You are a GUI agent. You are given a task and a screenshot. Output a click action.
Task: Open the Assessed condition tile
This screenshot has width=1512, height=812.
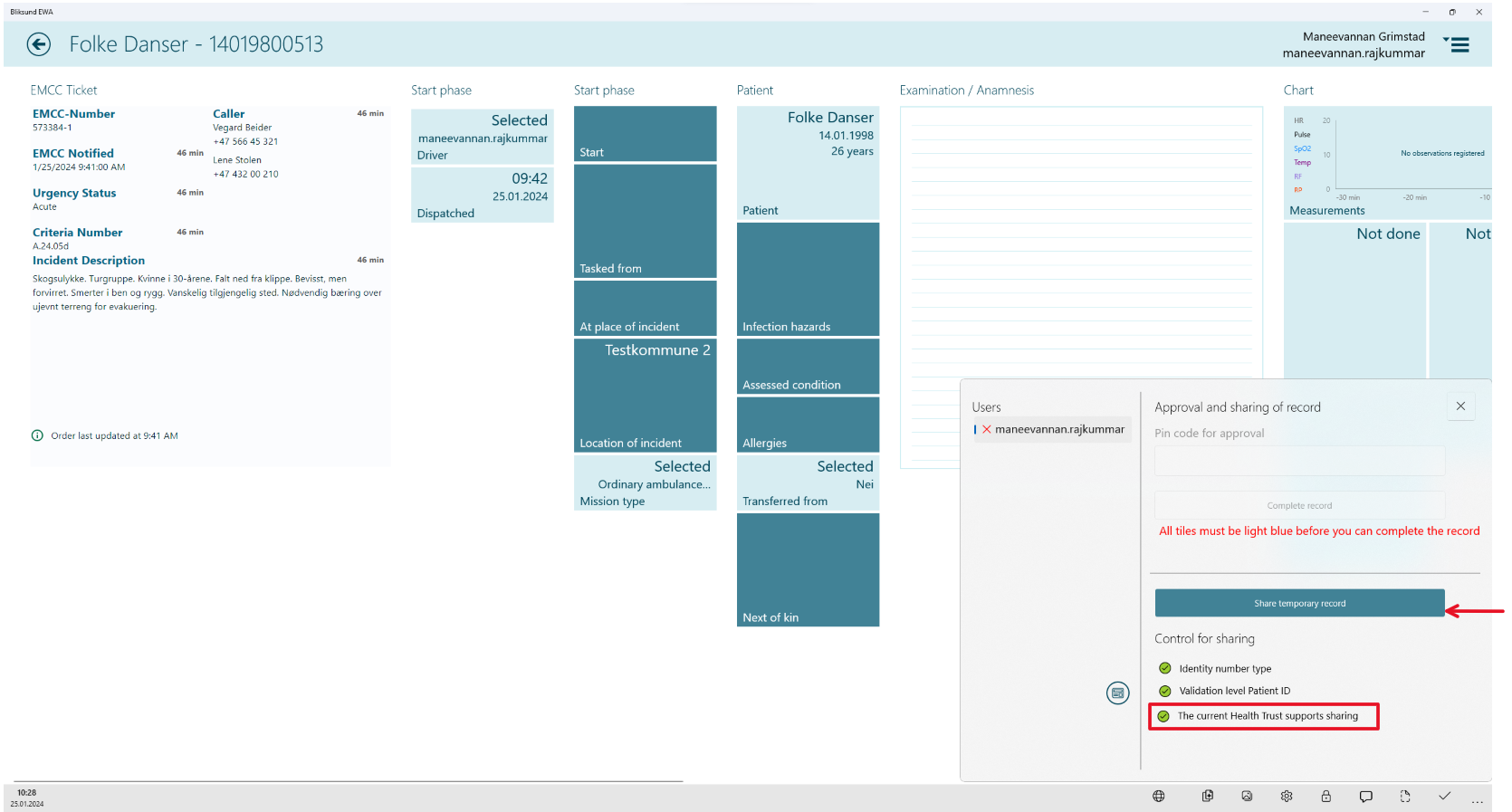coord(808,366)
